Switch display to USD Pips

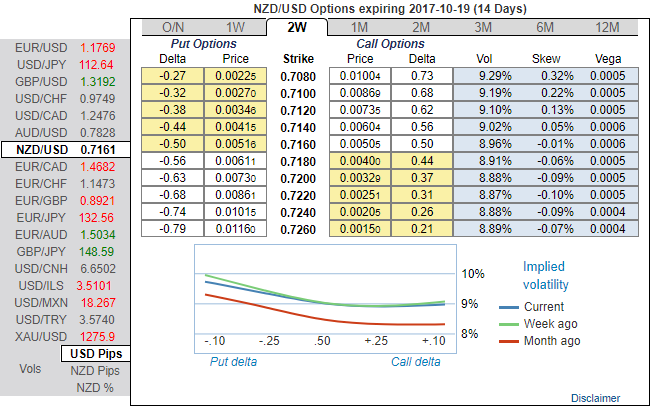95,354
